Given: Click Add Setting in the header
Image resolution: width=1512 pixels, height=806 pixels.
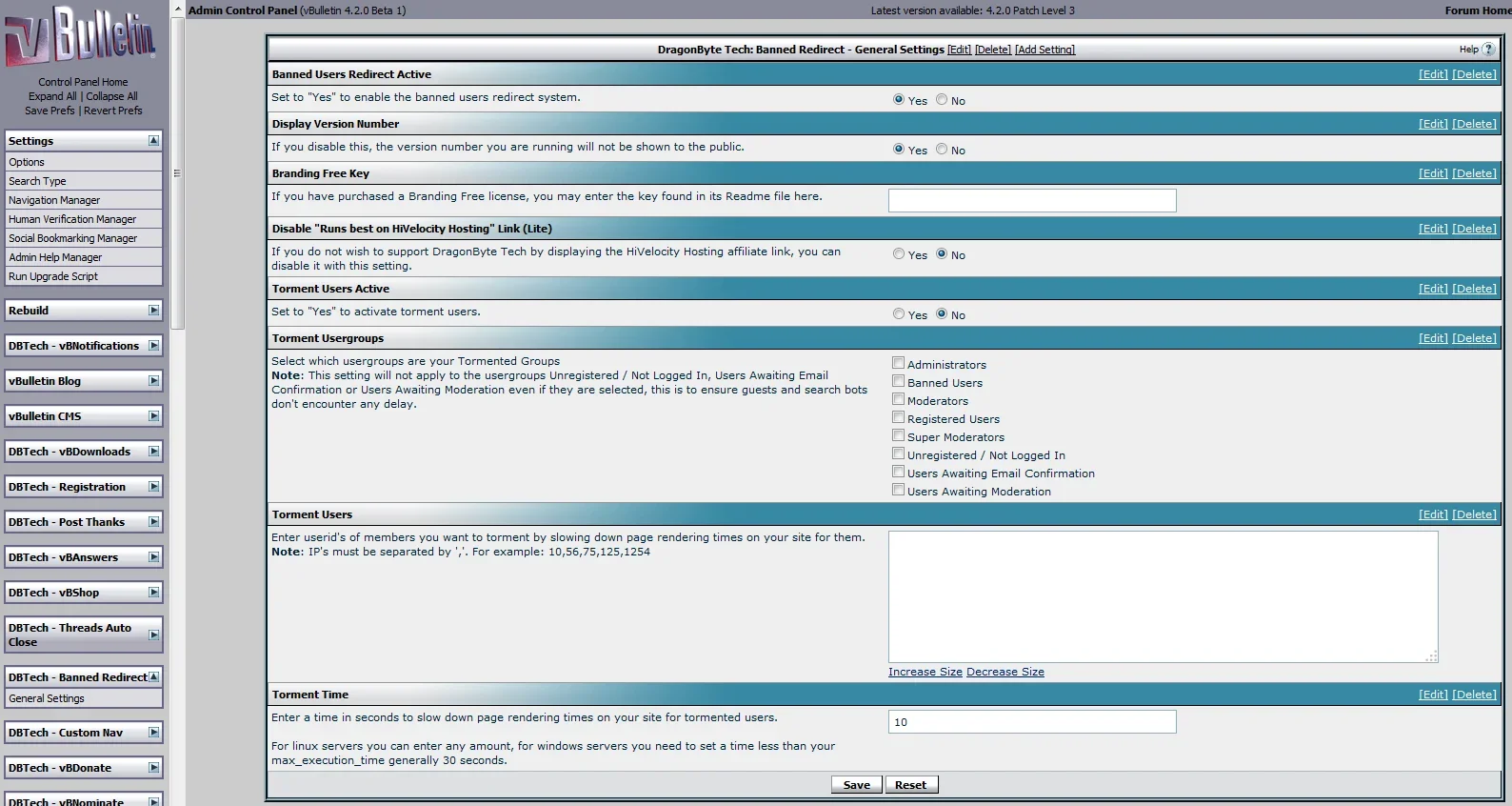Looking at the screenshot, I should coord(1044,50).
